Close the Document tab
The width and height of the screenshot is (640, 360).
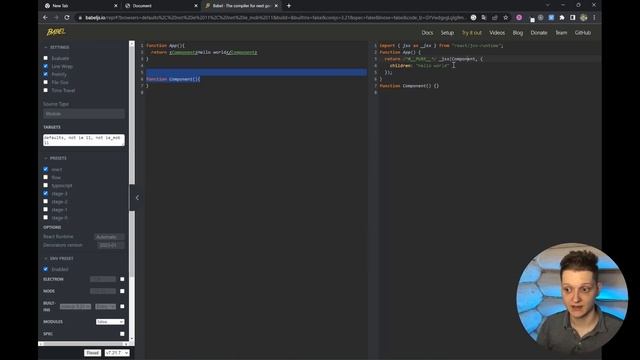196,6
